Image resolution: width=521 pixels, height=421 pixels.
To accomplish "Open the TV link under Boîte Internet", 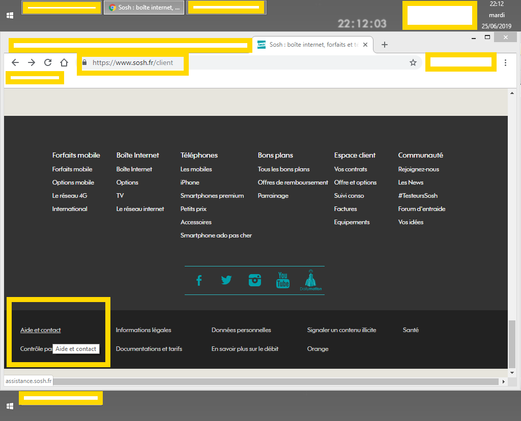I will coord(120,196).
